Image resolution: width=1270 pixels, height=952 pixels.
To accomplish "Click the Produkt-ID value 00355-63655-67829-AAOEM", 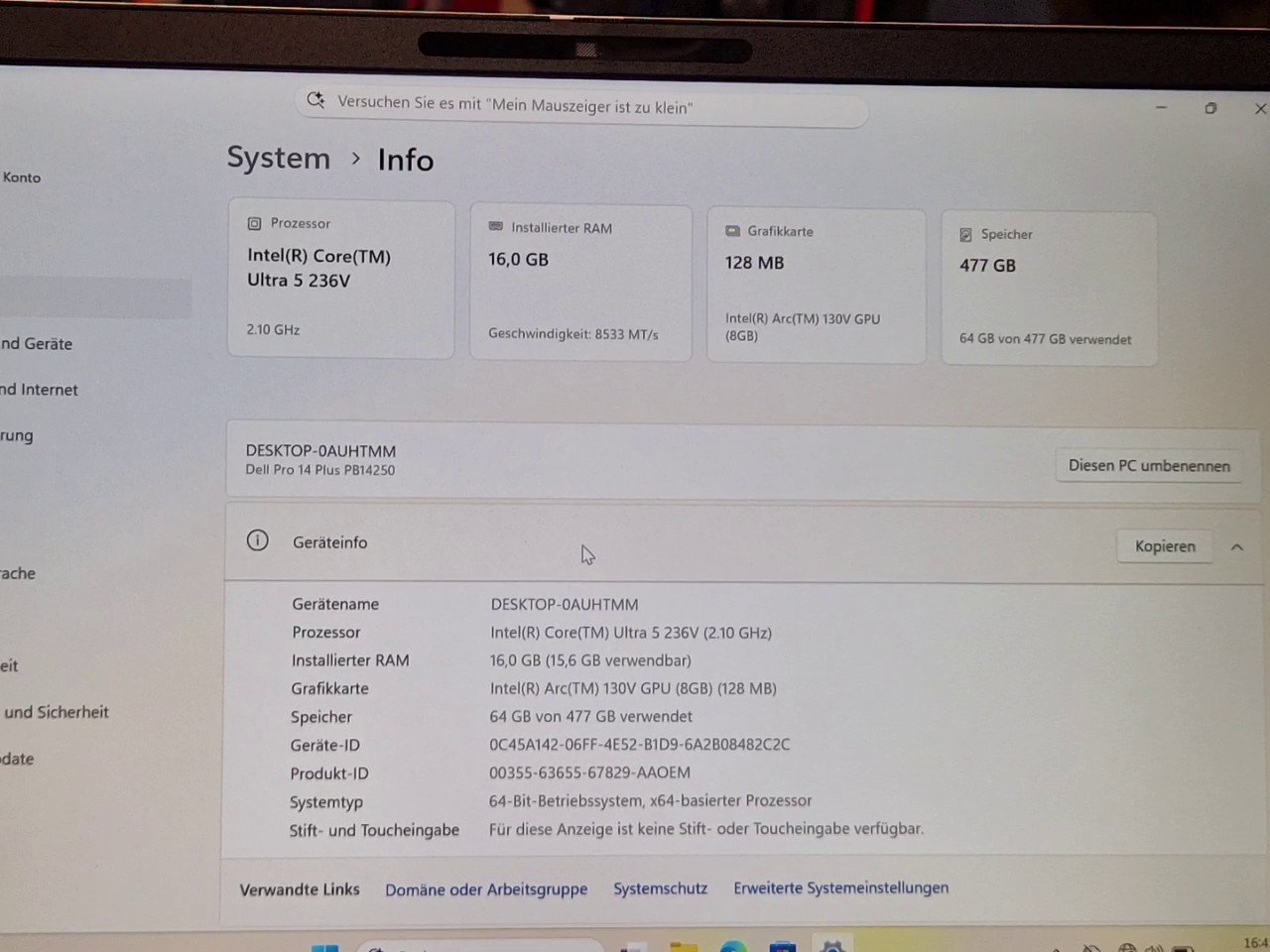I will [589, 773].
